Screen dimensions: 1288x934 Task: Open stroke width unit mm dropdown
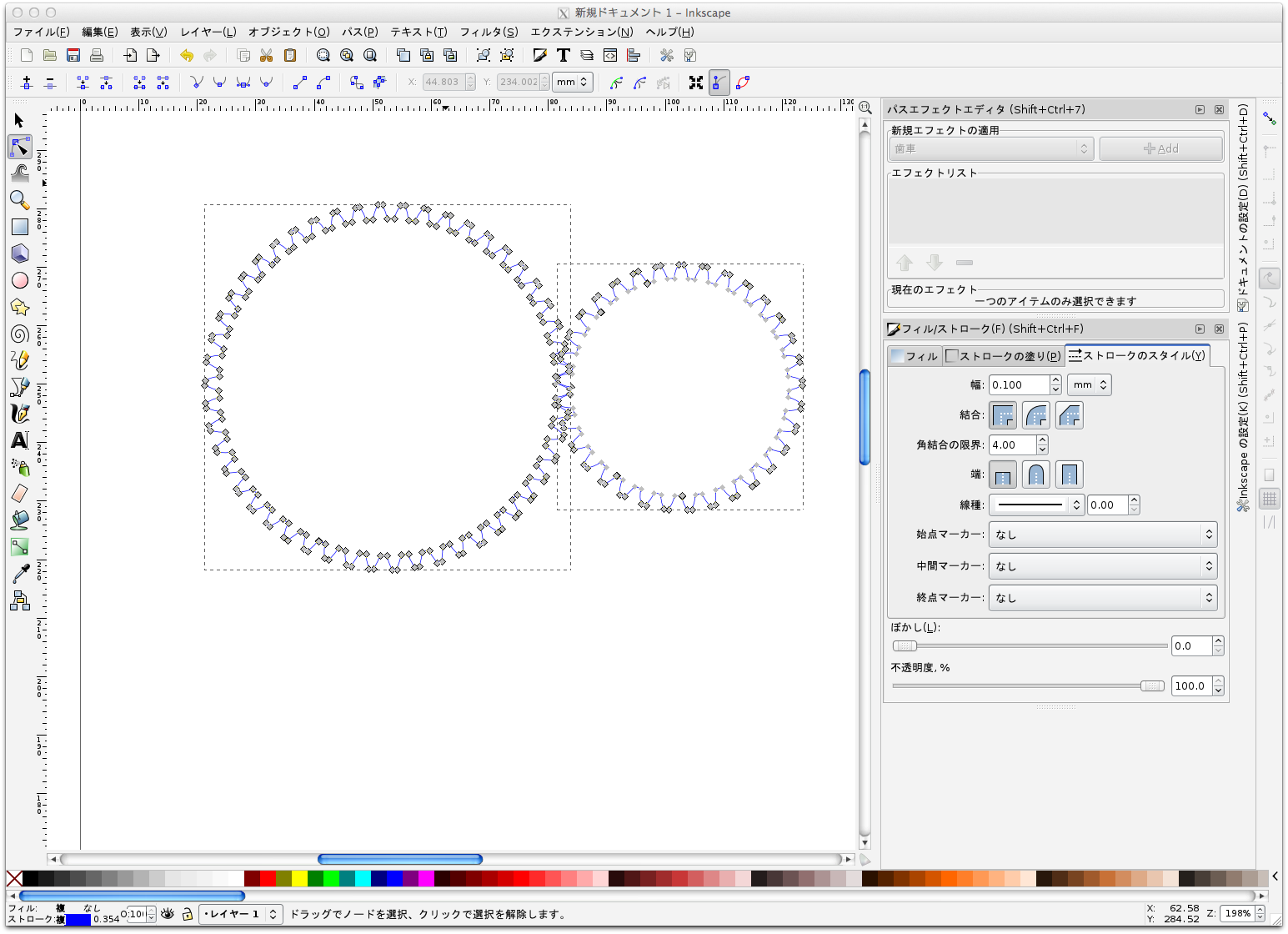pyautogui.click(x=1091, y=384)
